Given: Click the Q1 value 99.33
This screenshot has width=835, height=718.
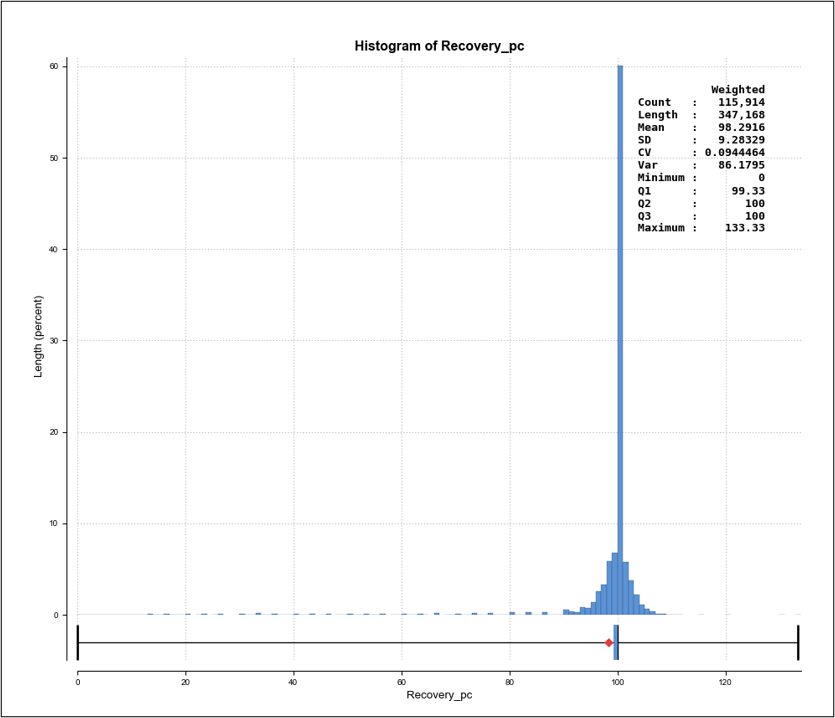Looking at the screenshot, I should [748, 191].
